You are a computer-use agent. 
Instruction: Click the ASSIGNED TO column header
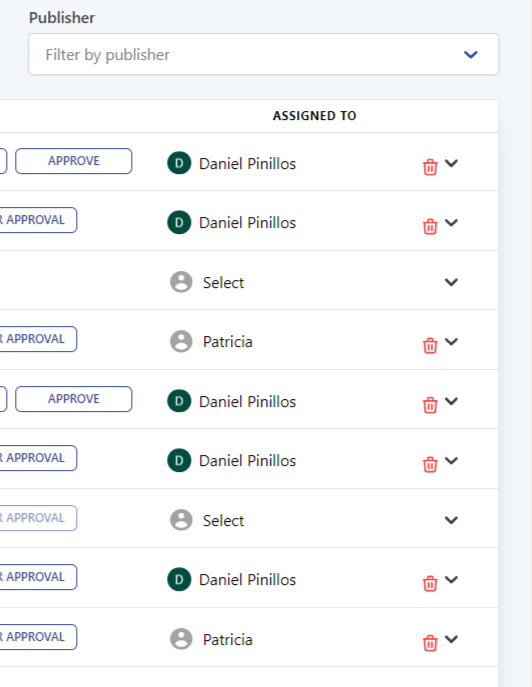[315, 116]
